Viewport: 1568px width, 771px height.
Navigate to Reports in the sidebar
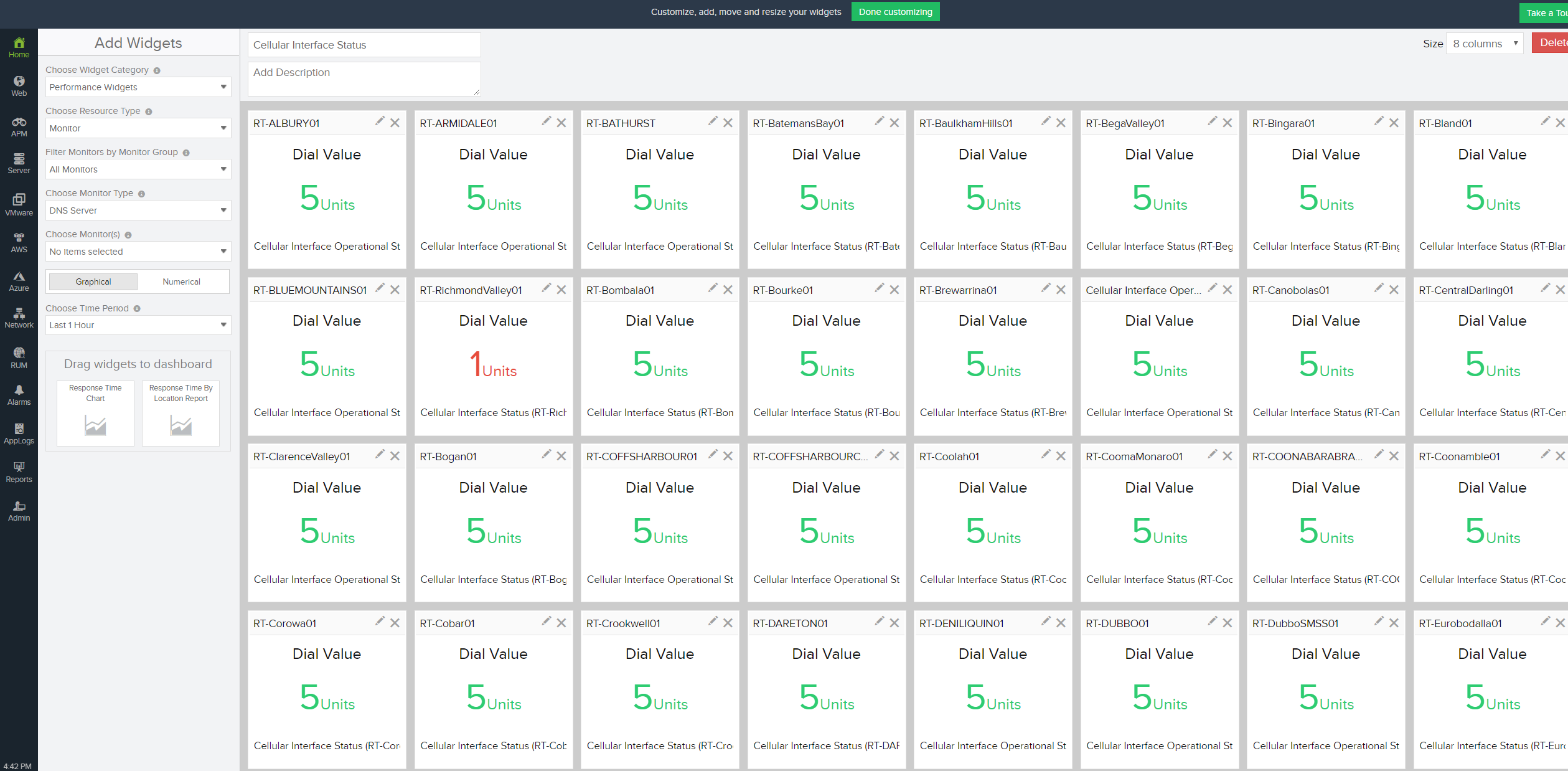[19, 471]
